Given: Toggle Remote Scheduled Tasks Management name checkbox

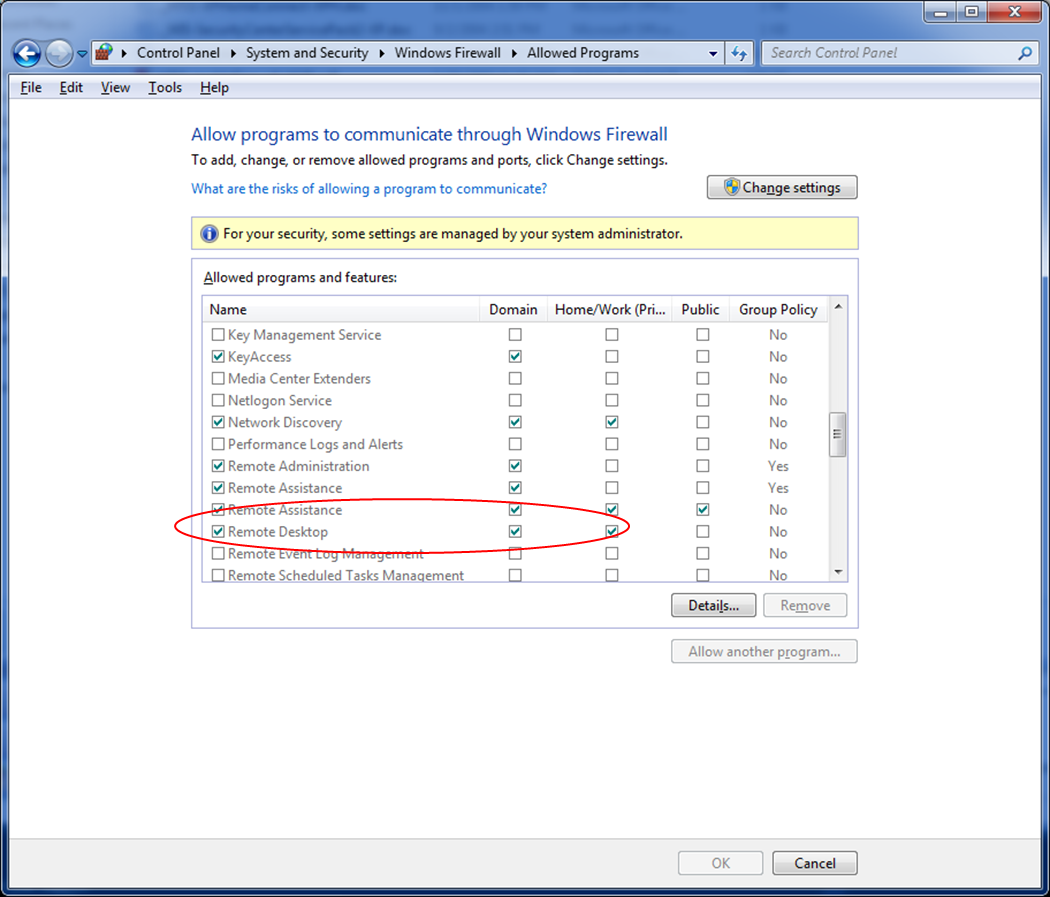Looking at the screenshot, I should point(218,575).
